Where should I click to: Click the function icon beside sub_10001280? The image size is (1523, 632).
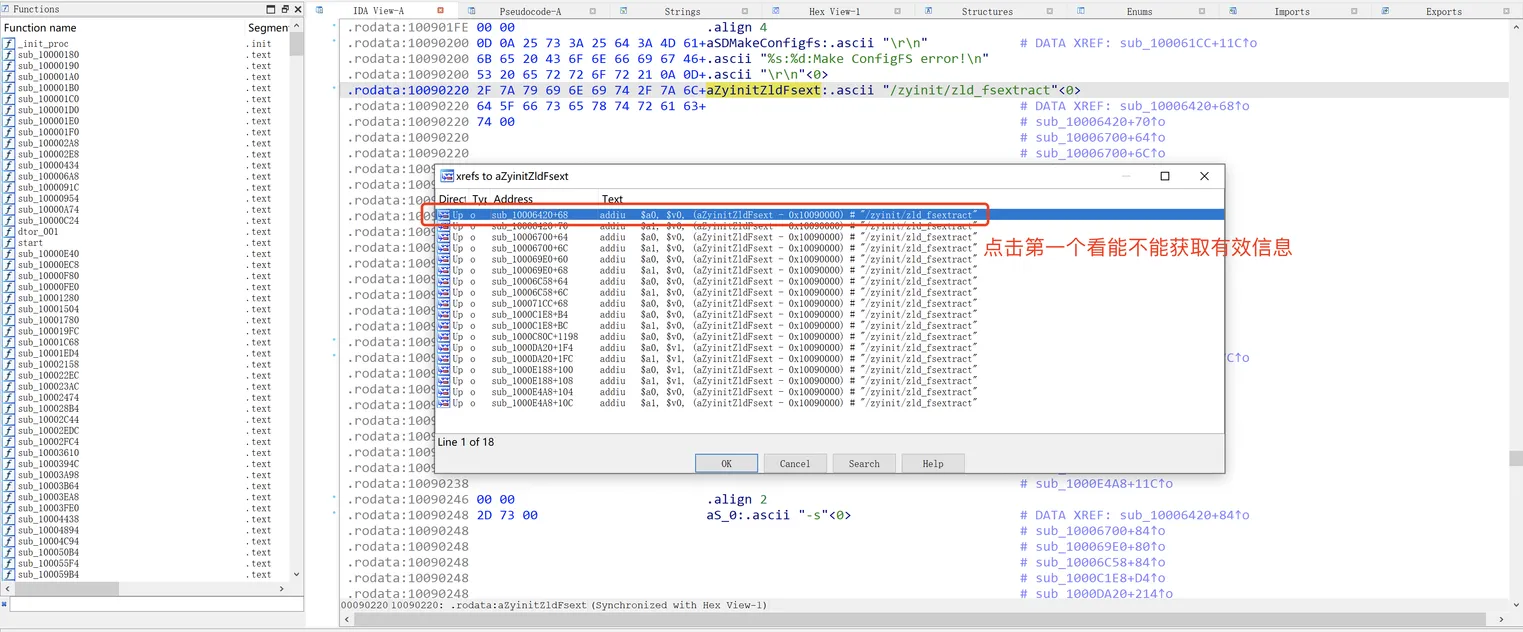pyautogui.click(x=9, y=297)
